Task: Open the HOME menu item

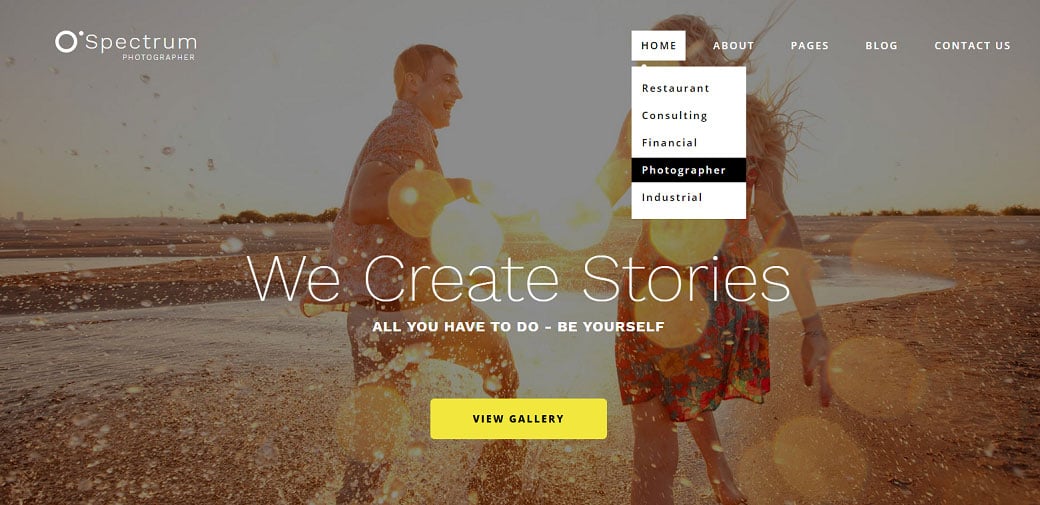Action: tap(659, 46)
